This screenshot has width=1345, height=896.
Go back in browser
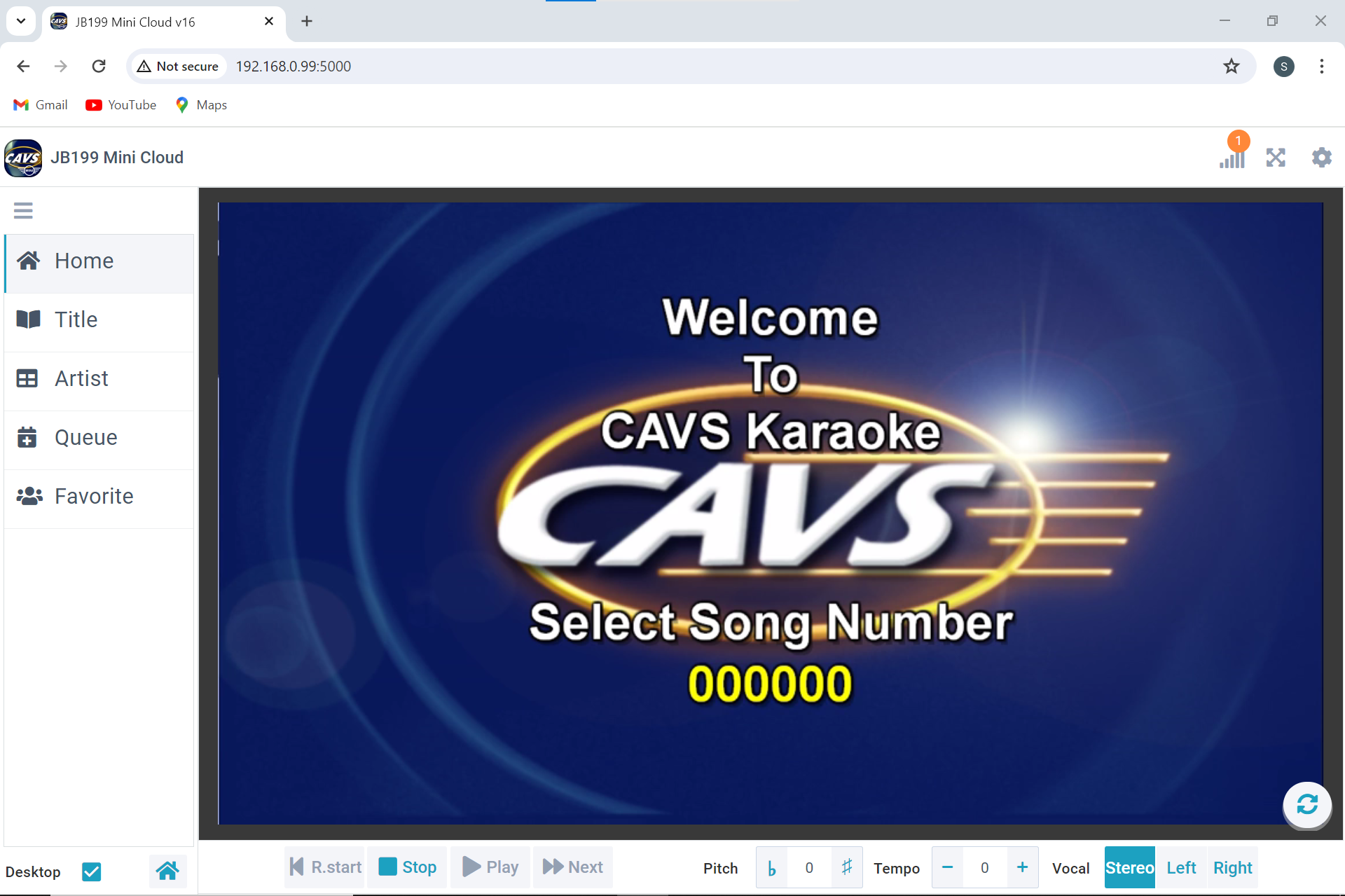click(23, 66)
